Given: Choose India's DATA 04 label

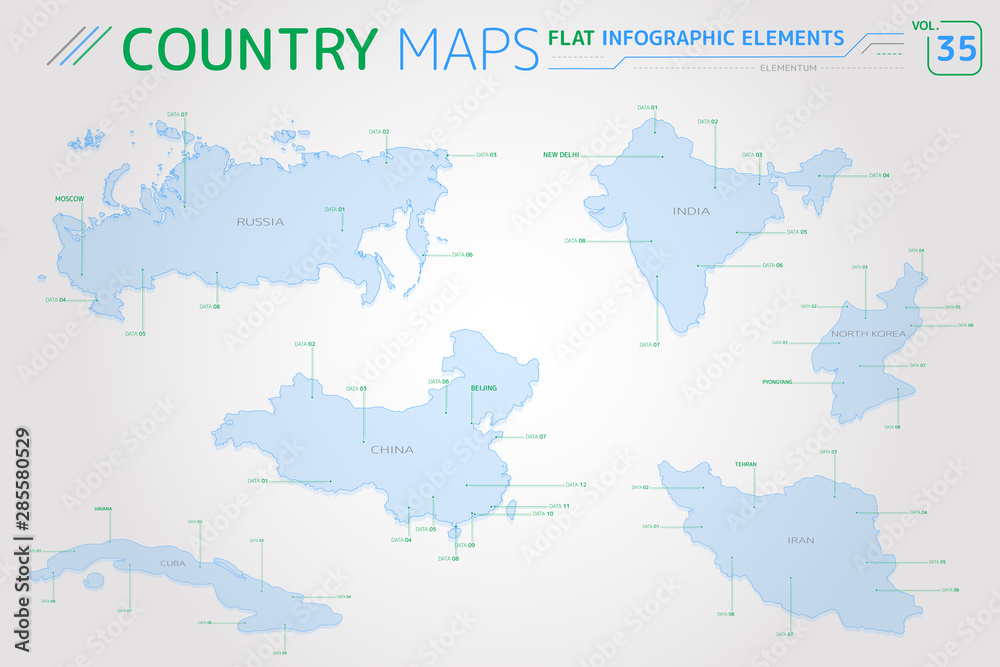Looking at the screenshot, I should pos(879,175).
